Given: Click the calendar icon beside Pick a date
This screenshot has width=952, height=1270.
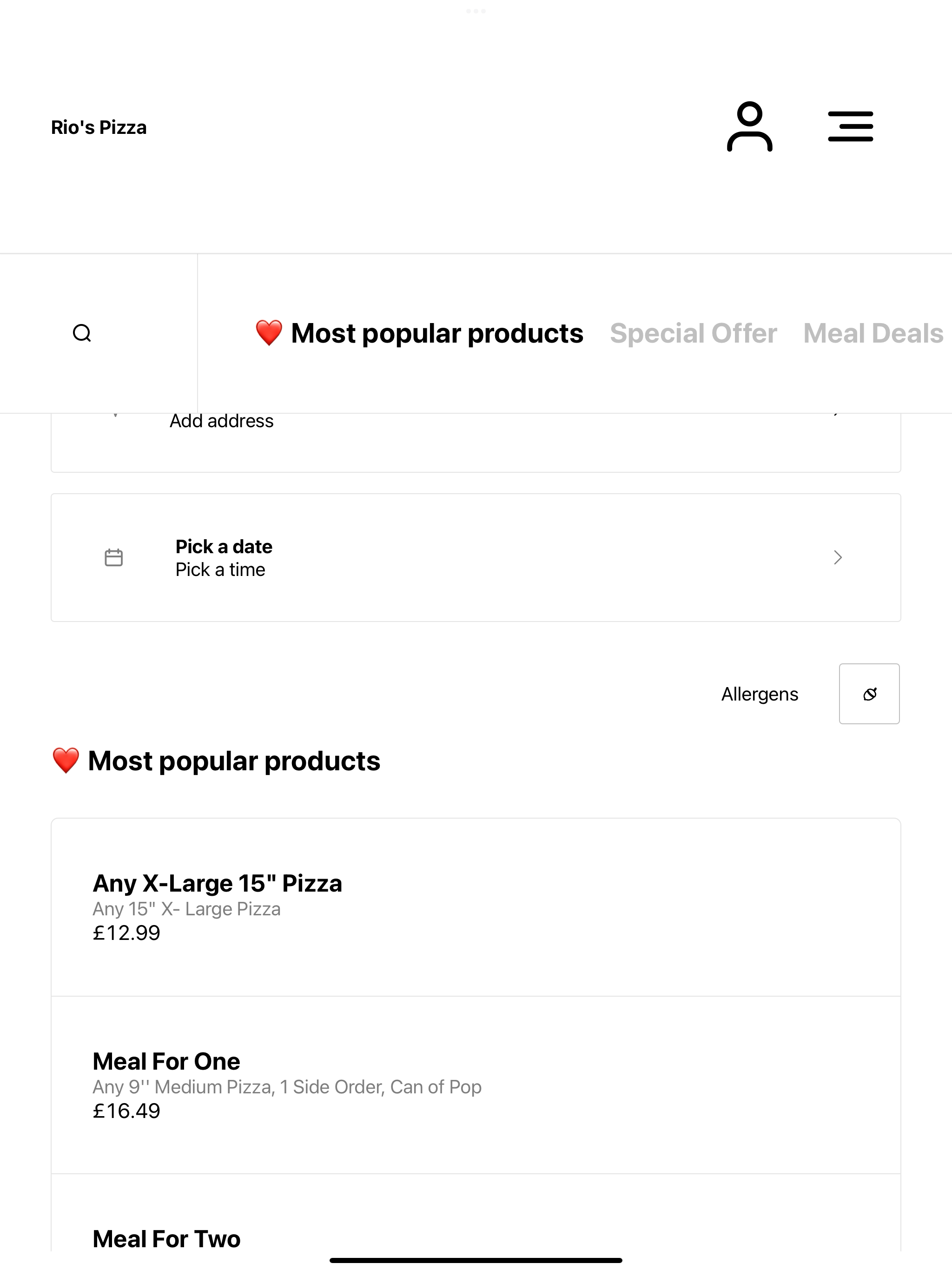Looking at the screenshot, I should coord(114,557).
